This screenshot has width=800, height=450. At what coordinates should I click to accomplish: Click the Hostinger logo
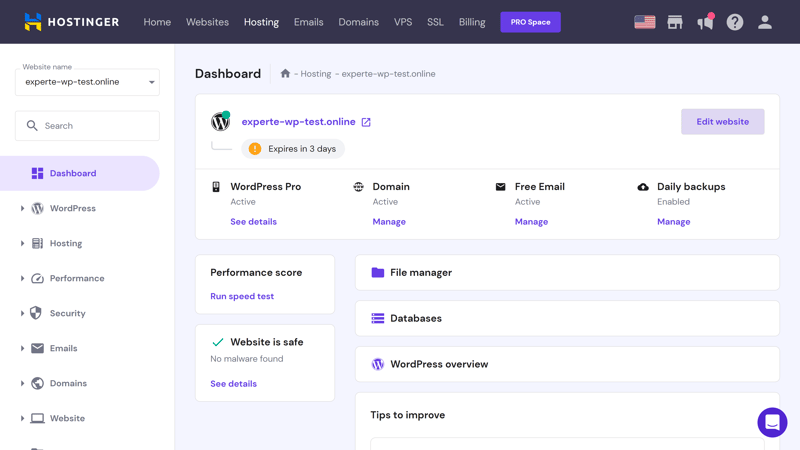pos(71,22)
